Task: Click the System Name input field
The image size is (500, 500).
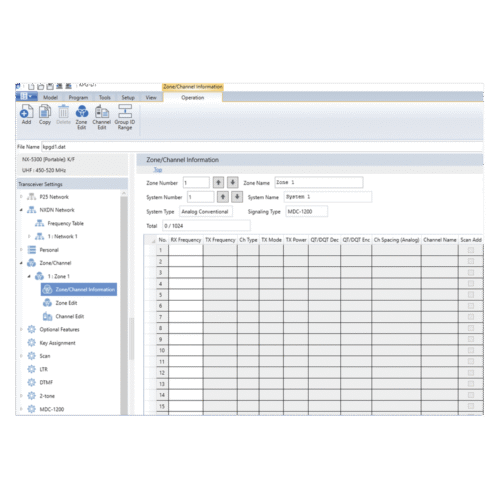Action: (x=328, y=197)
